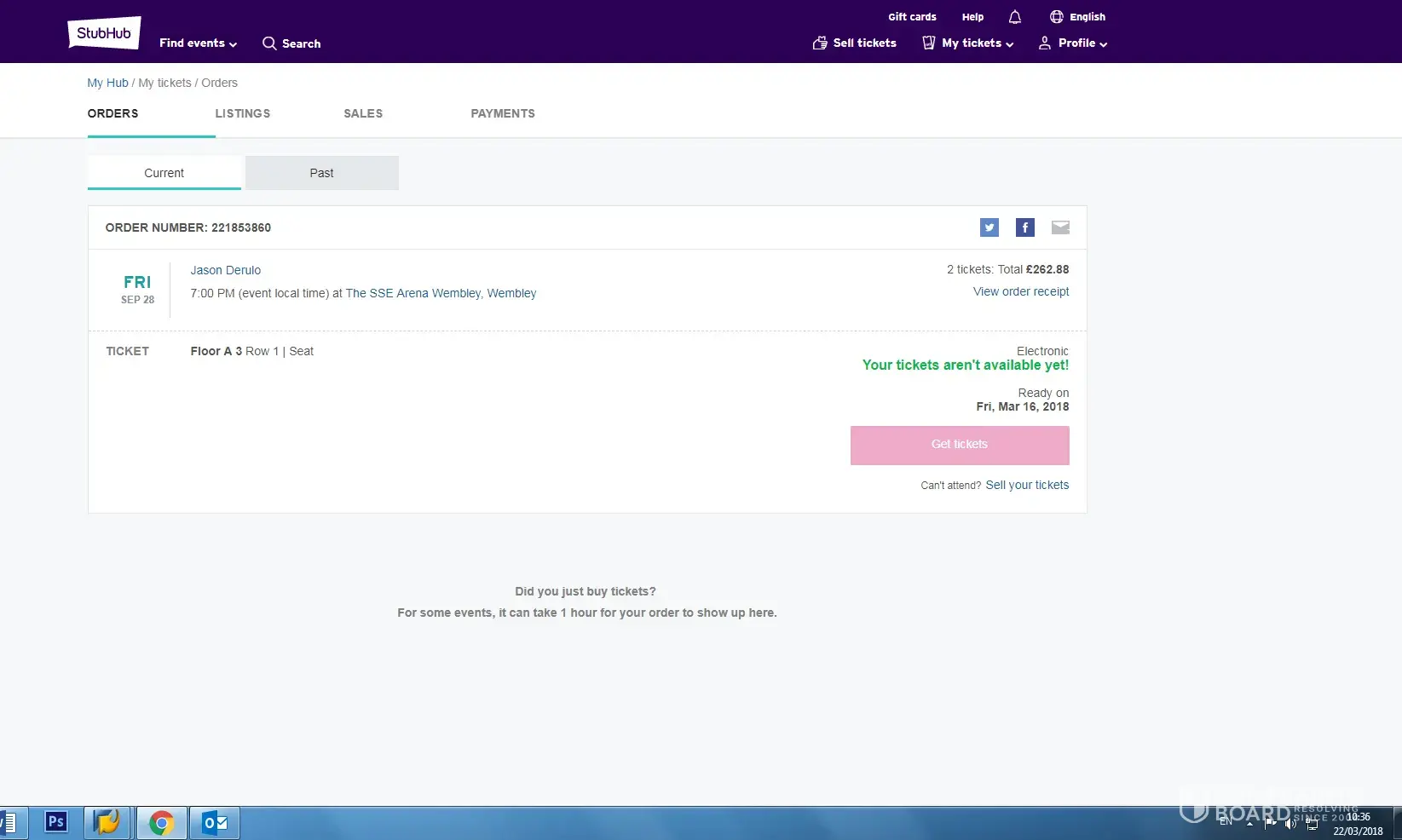Share order on Twitter
Viewport: 1402px width, 840px height.
tap(989, 227)
